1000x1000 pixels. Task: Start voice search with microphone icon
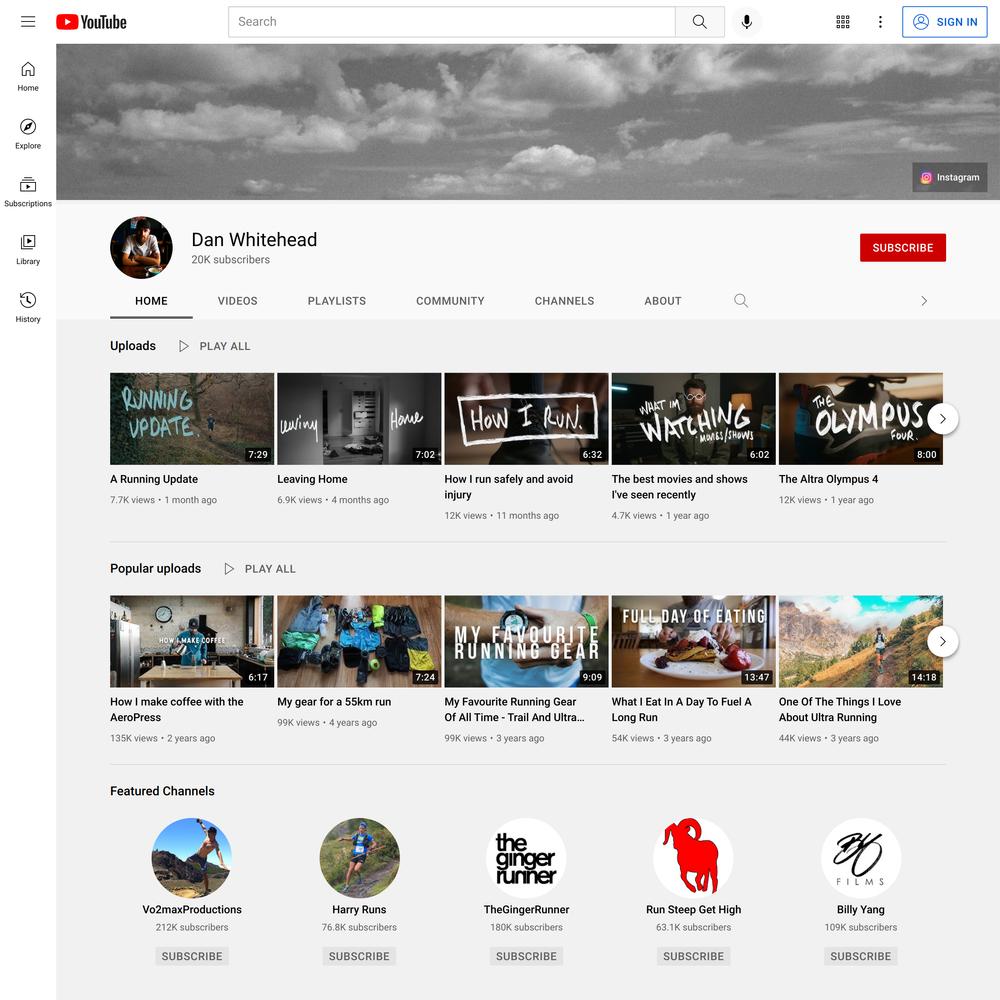(746, 22)
